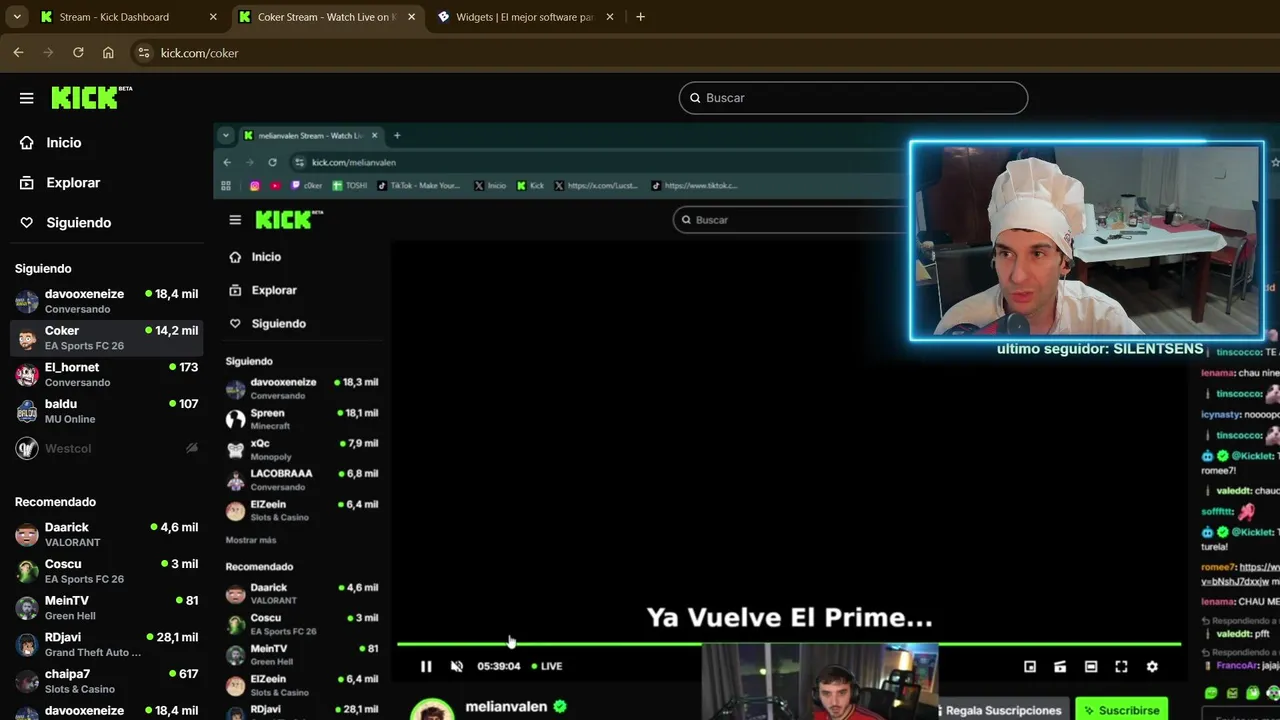Seek on the green stream progress bar
Screen dimensions: 1280x720
[789, 644]
